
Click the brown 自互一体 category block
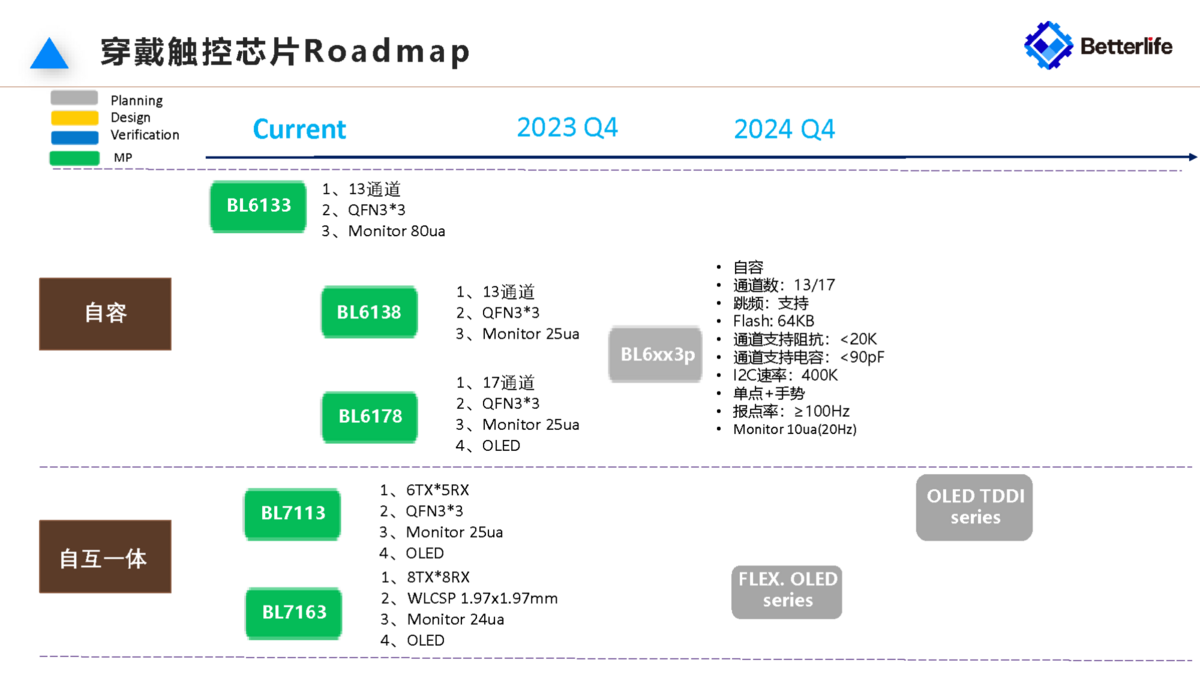[x=105, y=557]
